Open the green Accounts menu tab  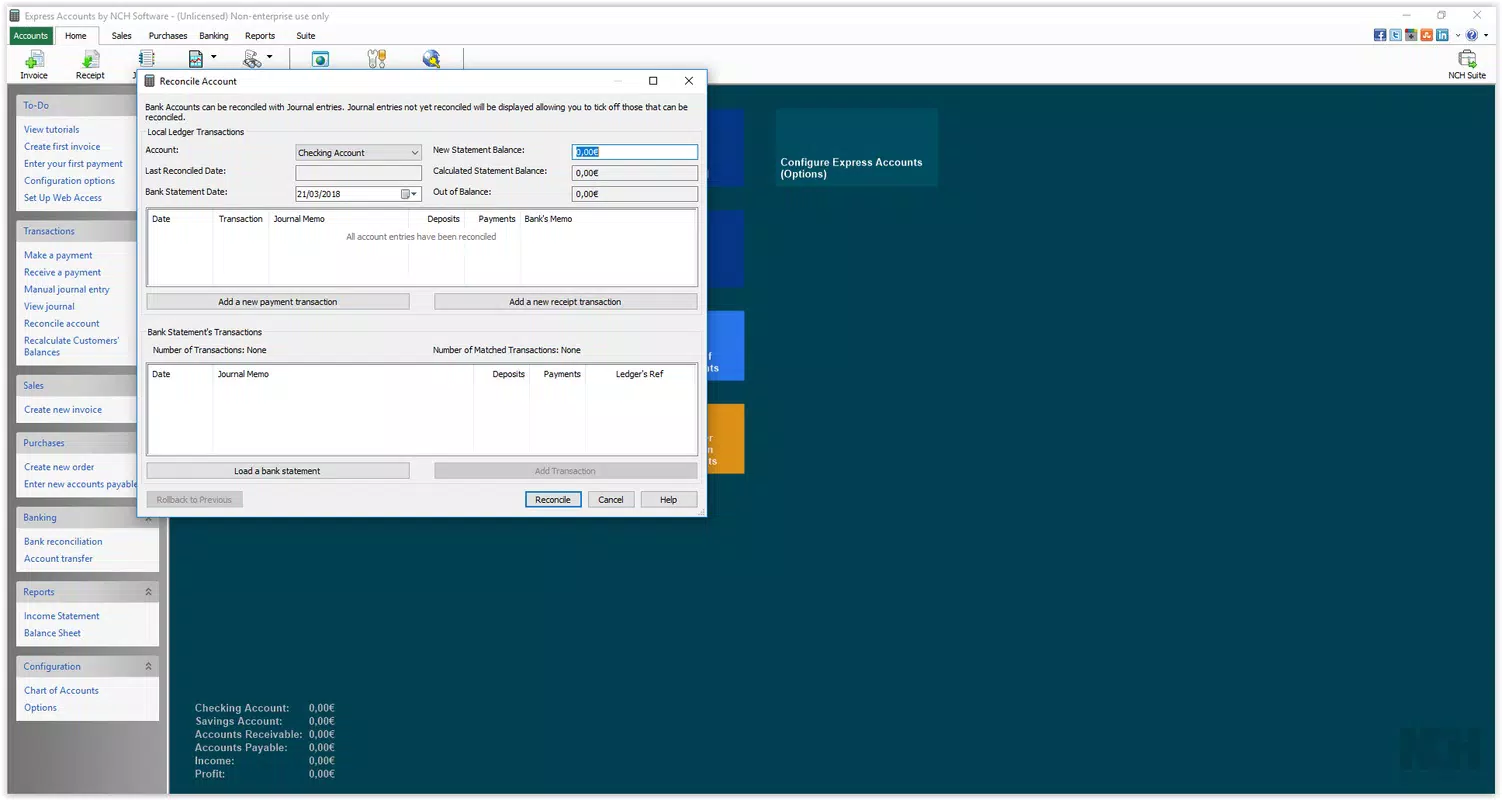[31, 36]
